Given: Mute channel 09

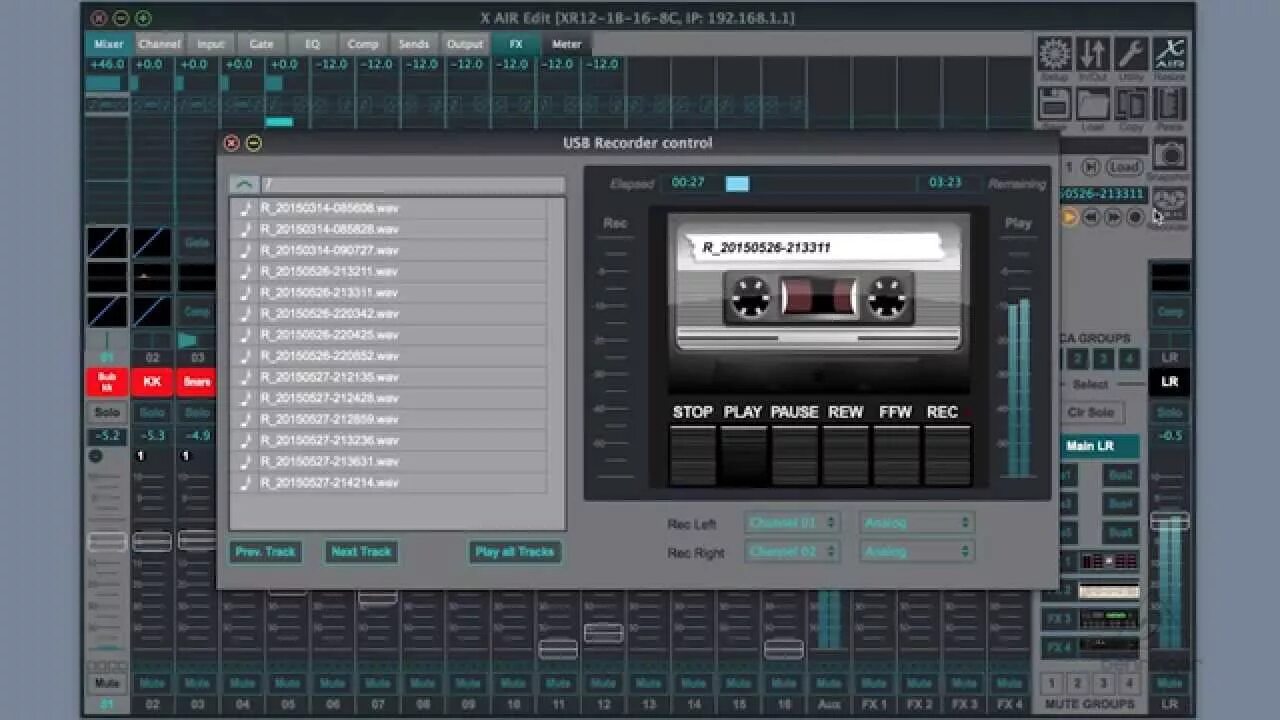Looking at the screenshot, I should click(x=468, y=684).
